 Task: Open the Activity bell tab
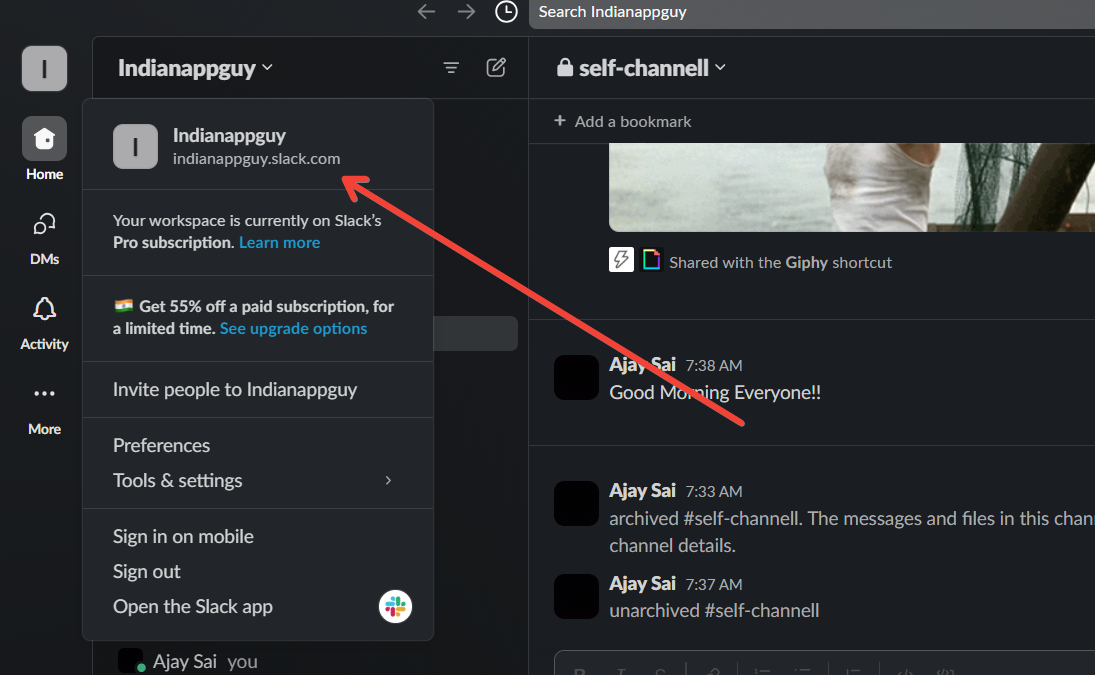(x=44, y=324)
